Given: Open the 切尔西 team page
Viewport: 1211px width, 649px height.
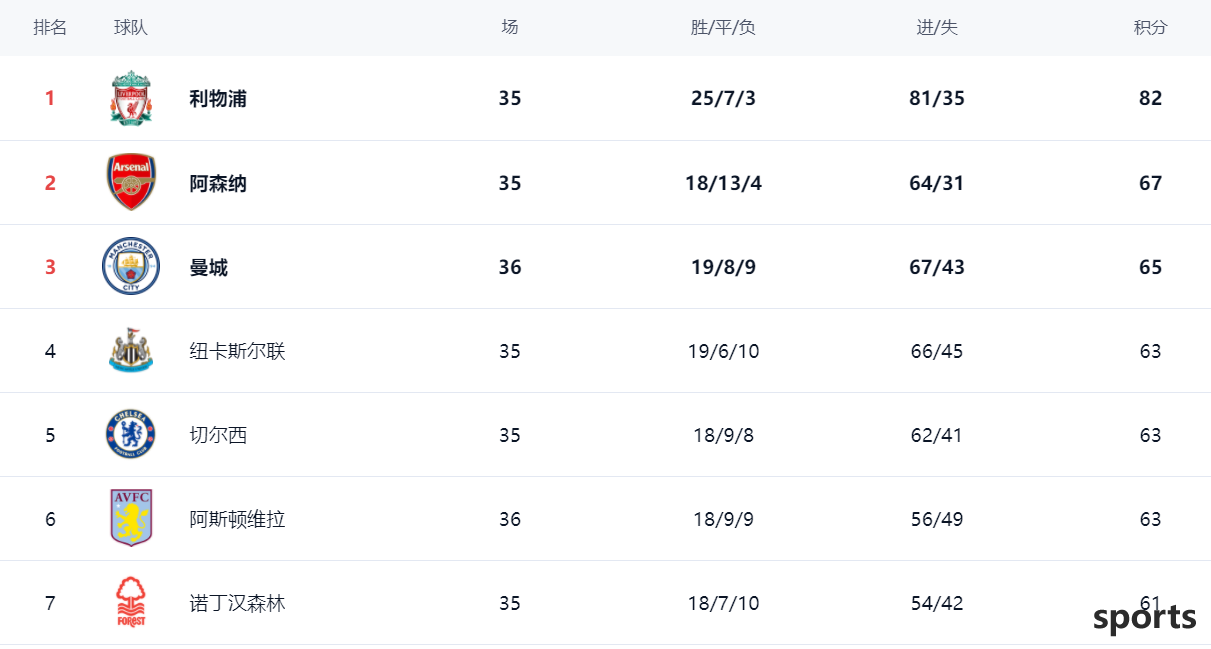Looking at the screenshot, I should 218,435.
